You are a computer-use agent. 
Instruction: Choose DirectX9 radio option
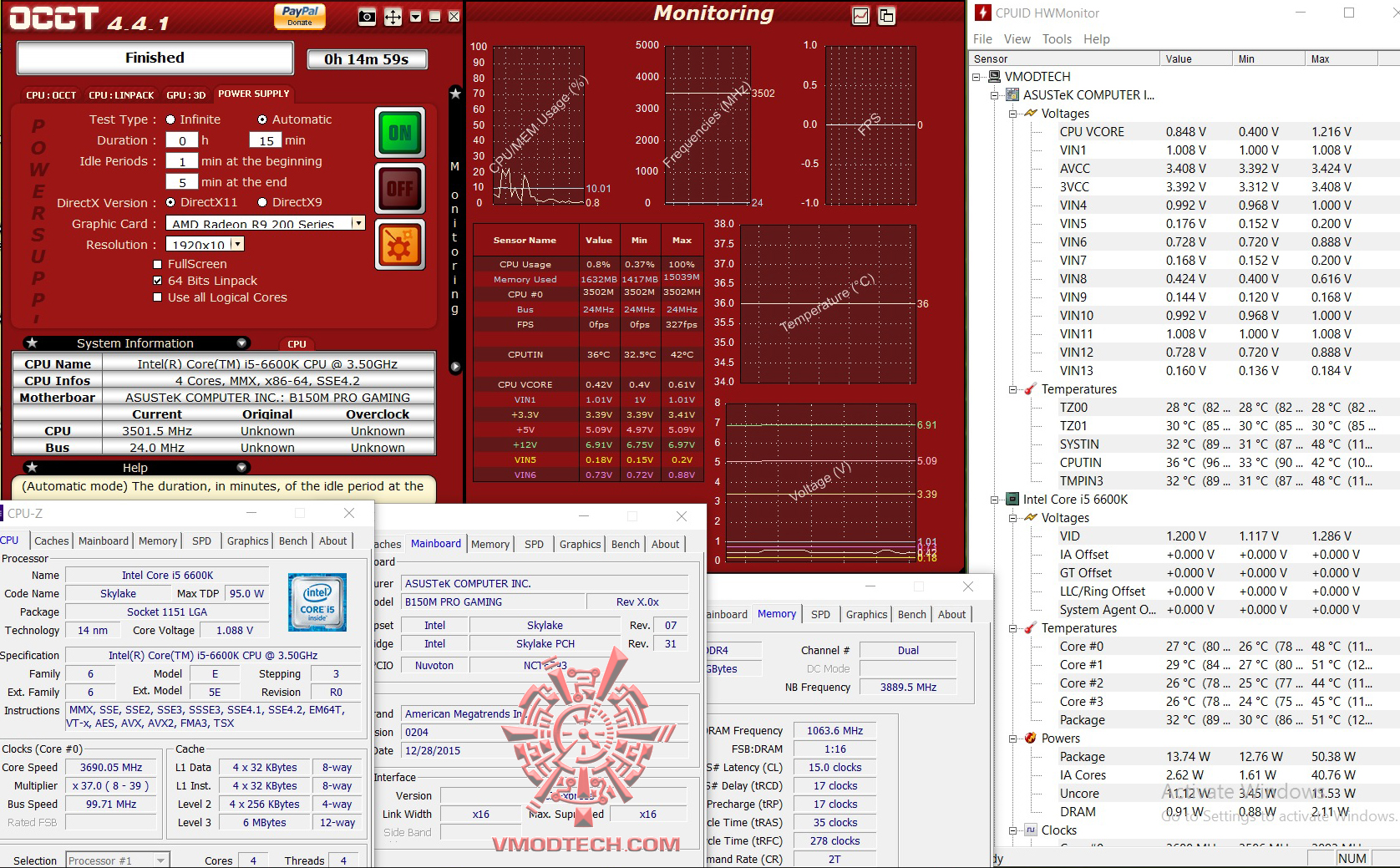262,202
